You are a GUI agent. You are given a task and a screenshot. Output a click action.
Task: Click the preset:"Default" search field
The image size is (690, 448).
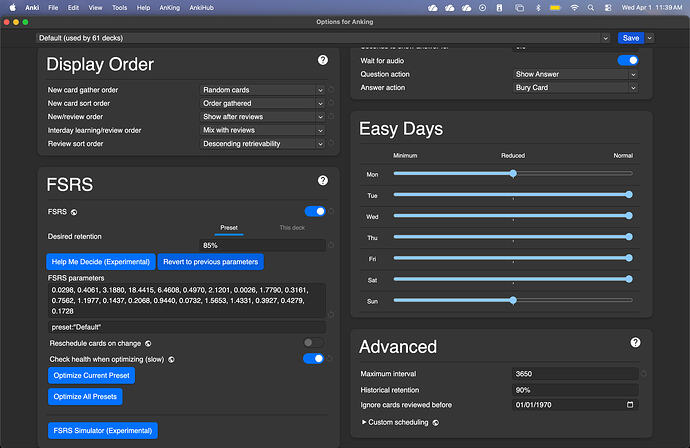187,327
